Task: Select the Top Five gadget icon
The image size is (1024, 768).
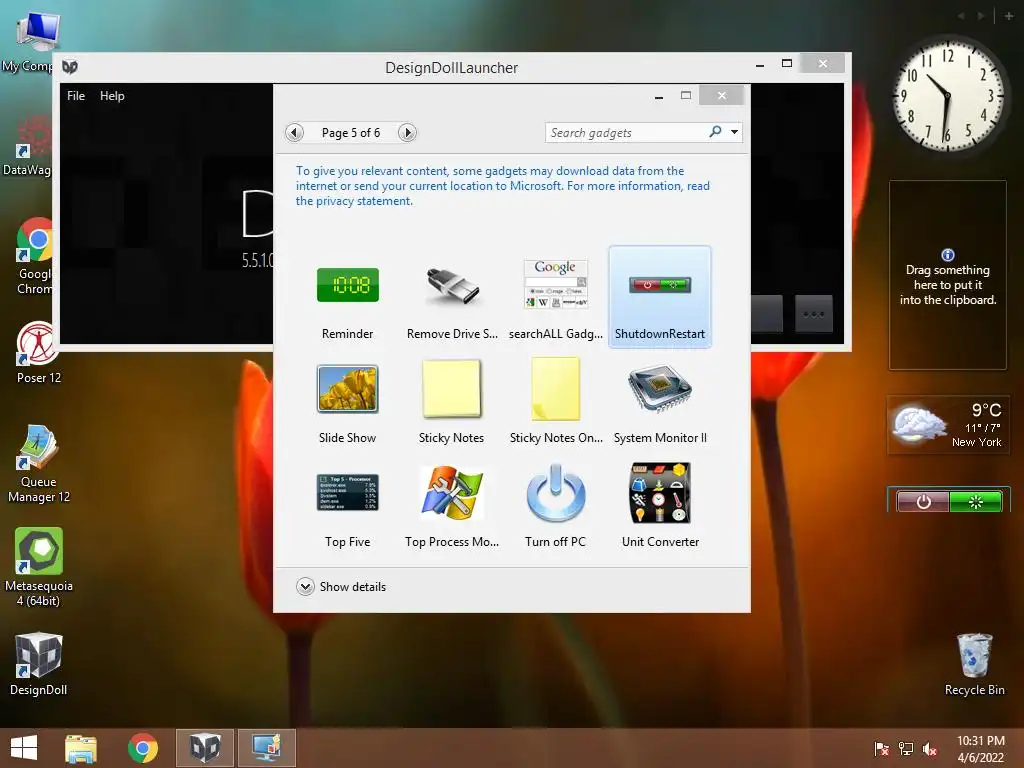Action: (x=347, y=492)
